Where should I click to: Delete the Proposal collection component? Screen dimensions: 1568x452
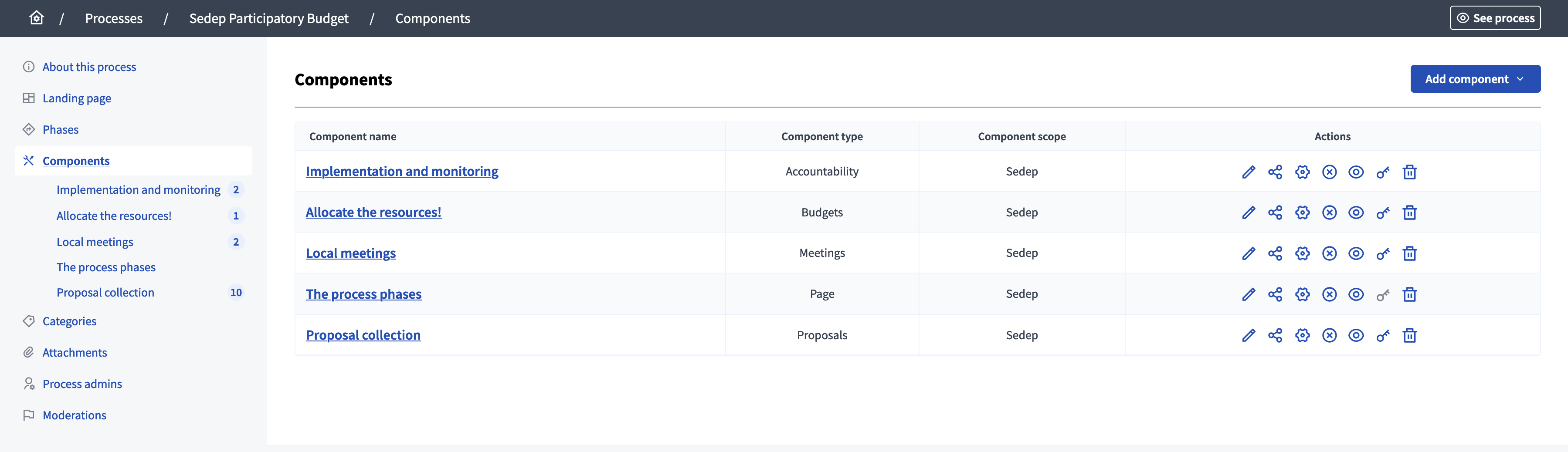[x=1409, y=336]
